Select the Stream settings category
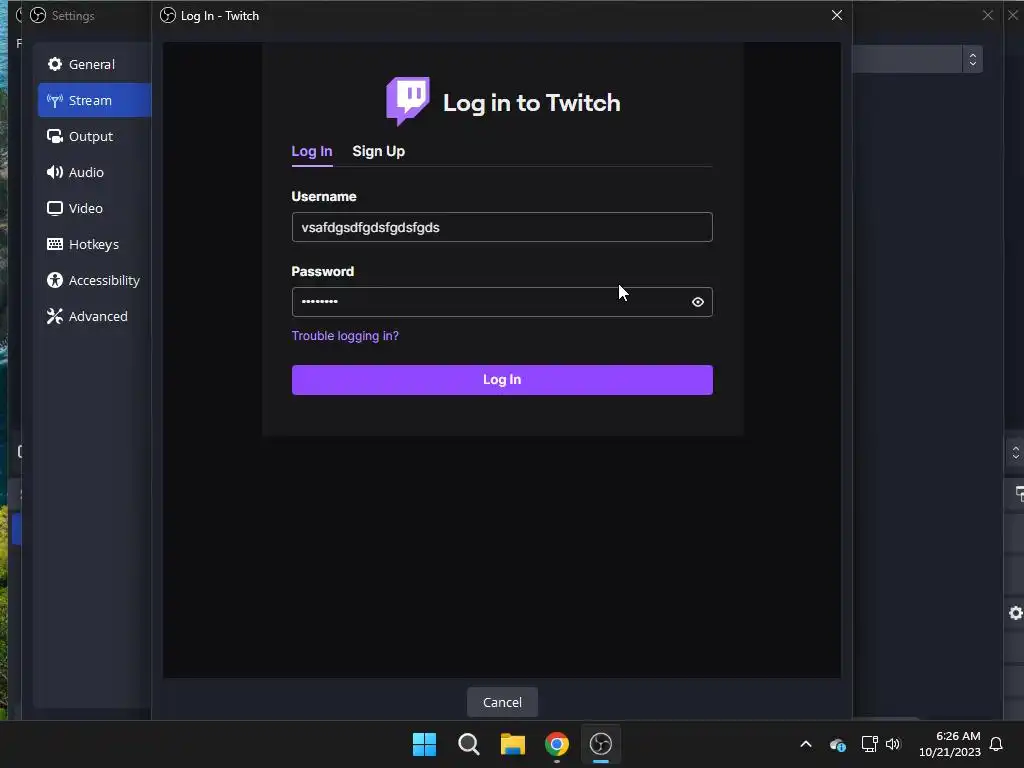 94,100
